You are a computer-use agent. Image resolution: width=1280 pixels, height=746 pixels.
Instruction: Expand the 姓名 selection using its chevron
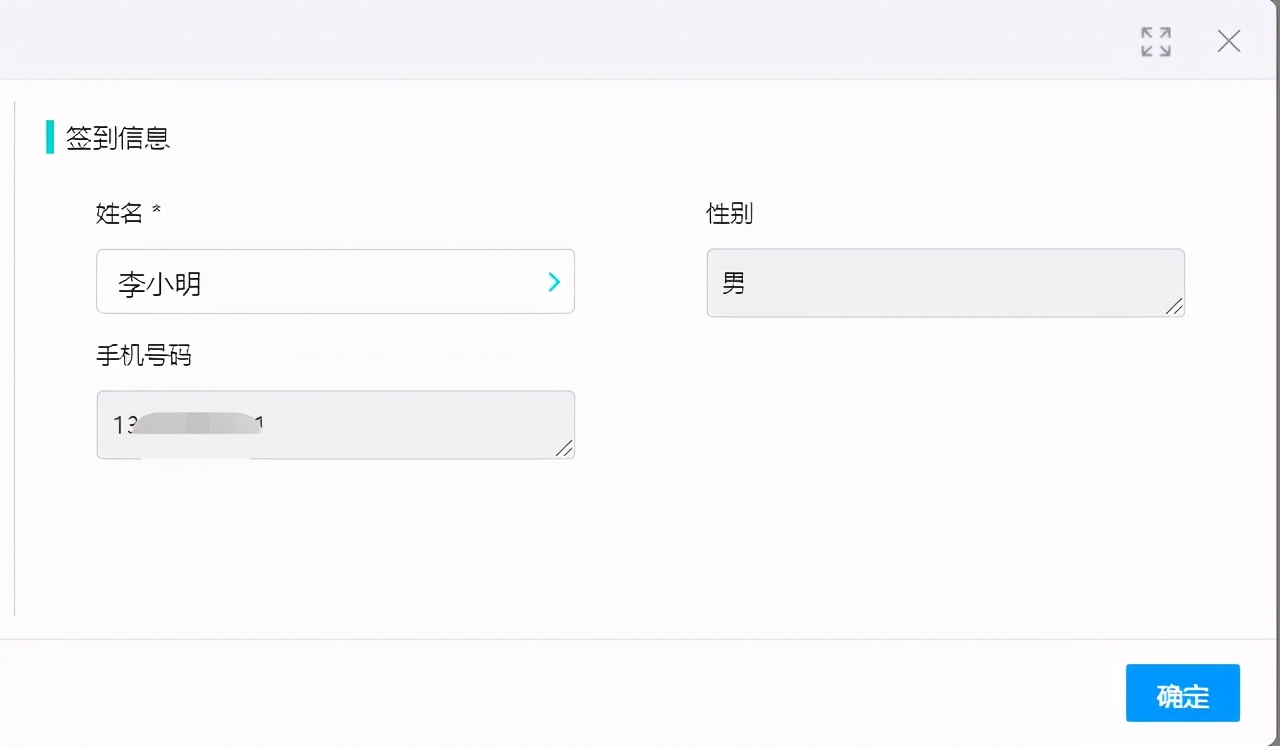[553, 282]
